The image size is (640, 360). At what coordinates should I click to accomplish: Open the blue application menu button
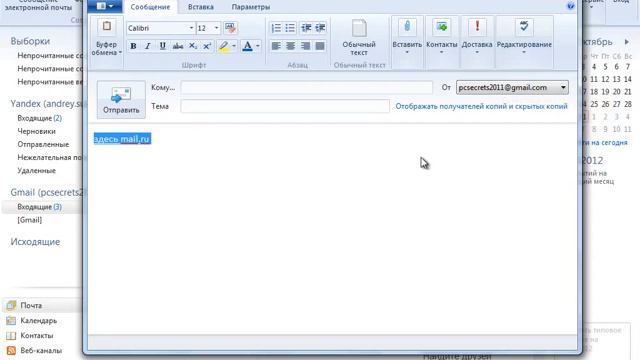point(105,6)
